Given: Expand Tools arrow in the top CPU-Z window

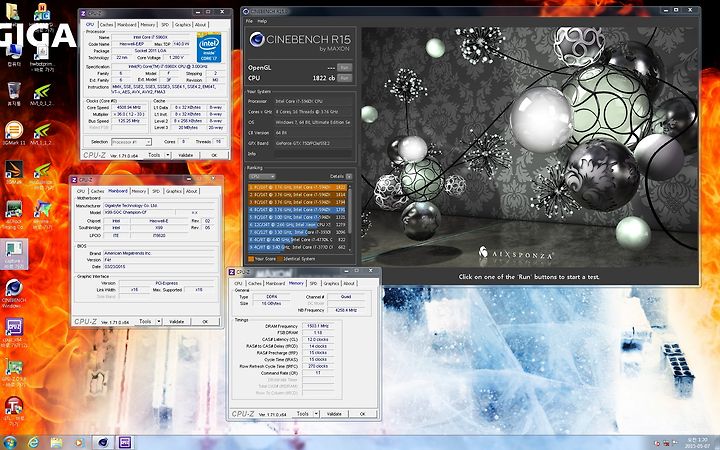Looking at the screenshot, I should [168, 155].
